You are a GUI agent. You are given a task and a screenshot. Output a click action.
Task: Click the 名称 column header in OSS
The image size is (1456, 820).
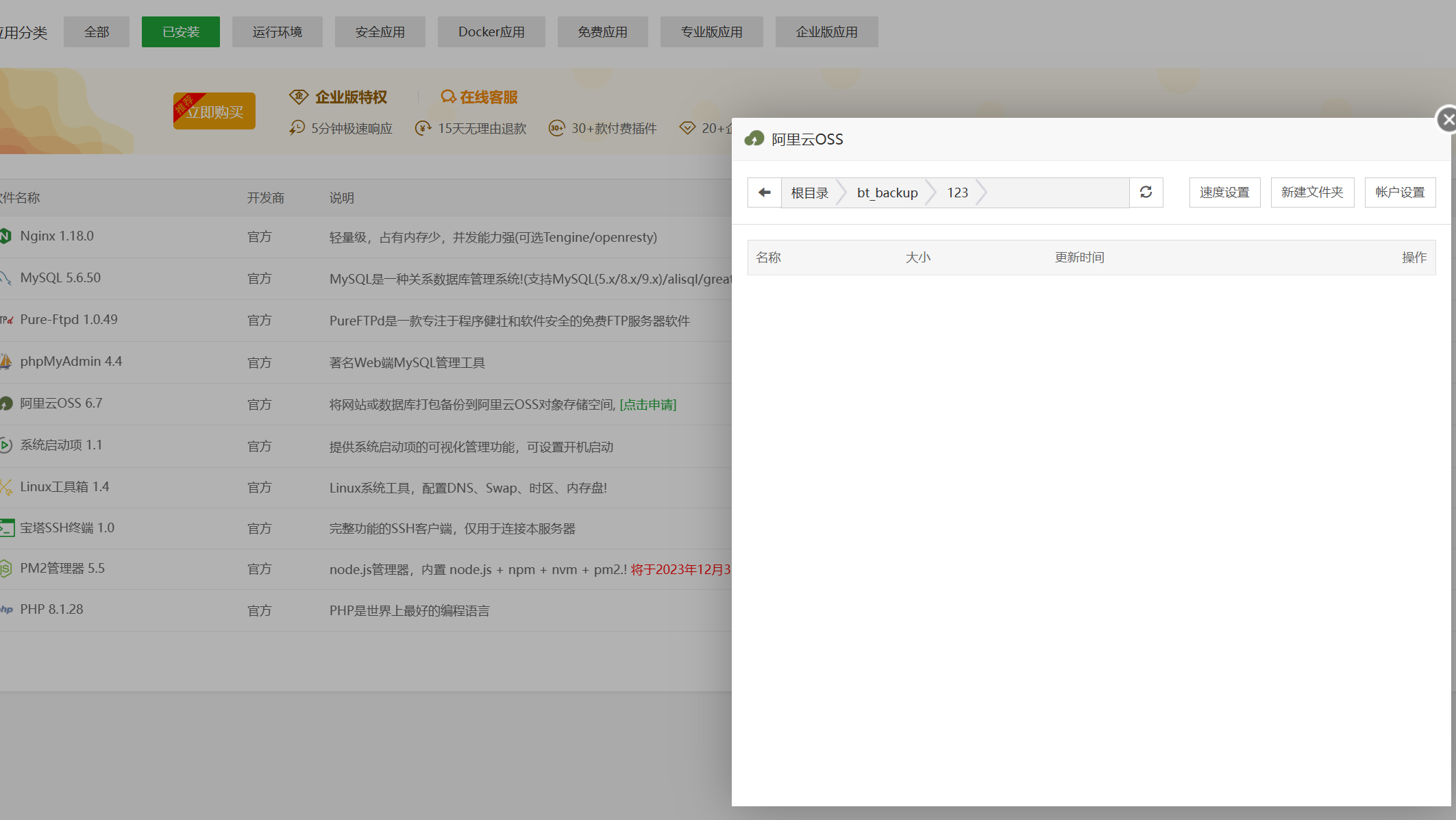click(x=768, y=258)
